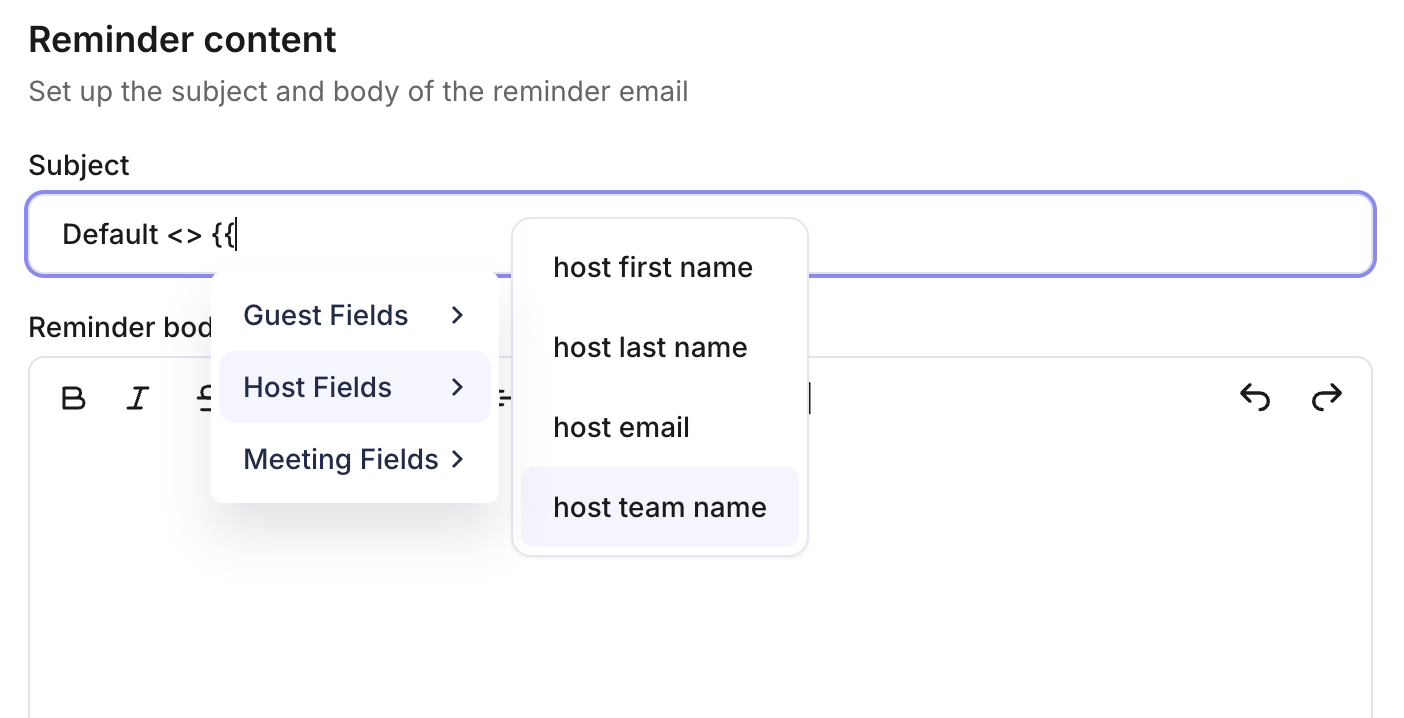Expand the Meeting Fields chevron arrow

(x=458, y=459)
